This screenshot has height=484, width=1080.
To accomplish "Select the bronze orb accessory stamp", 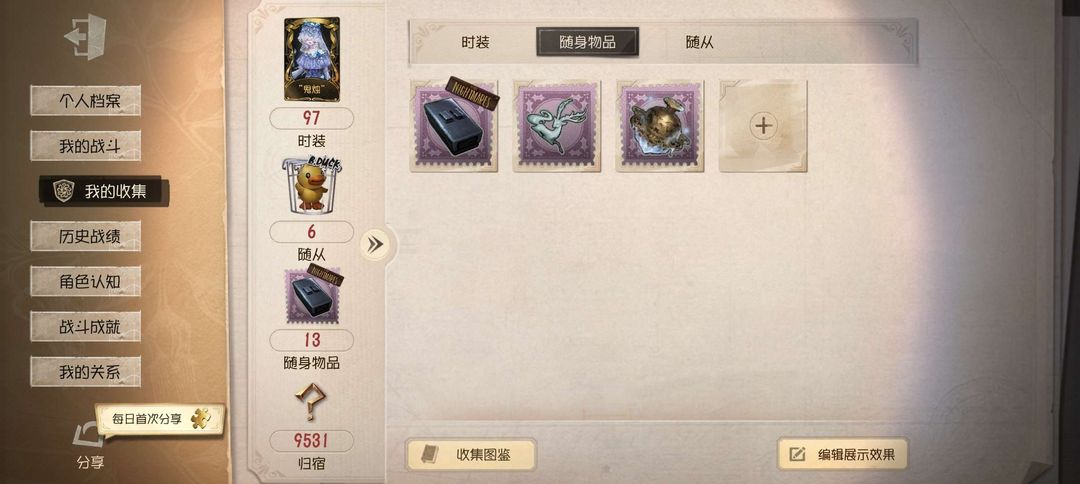I will (660, 126).
